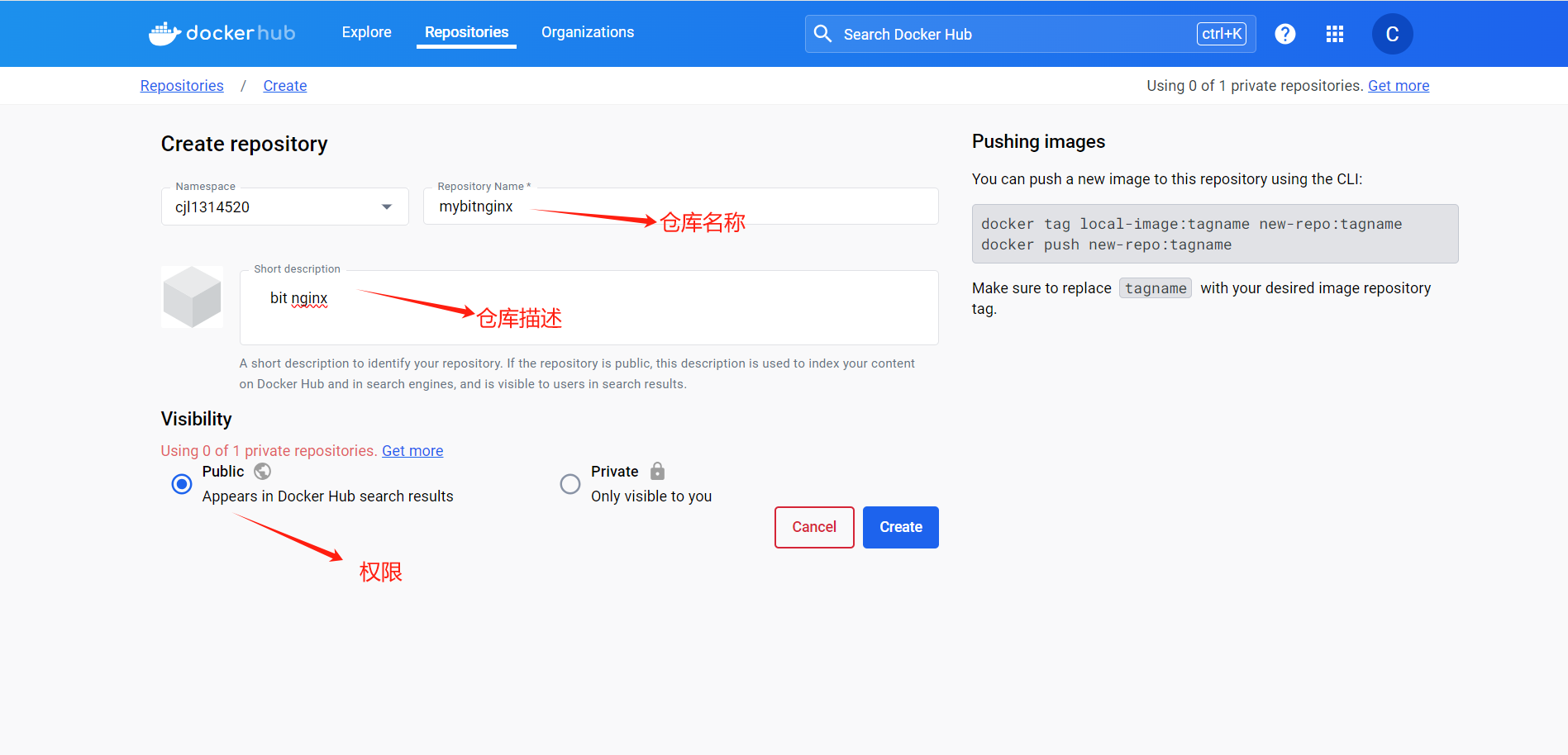Click Get more link in top bar

[x=1399, y=86]
